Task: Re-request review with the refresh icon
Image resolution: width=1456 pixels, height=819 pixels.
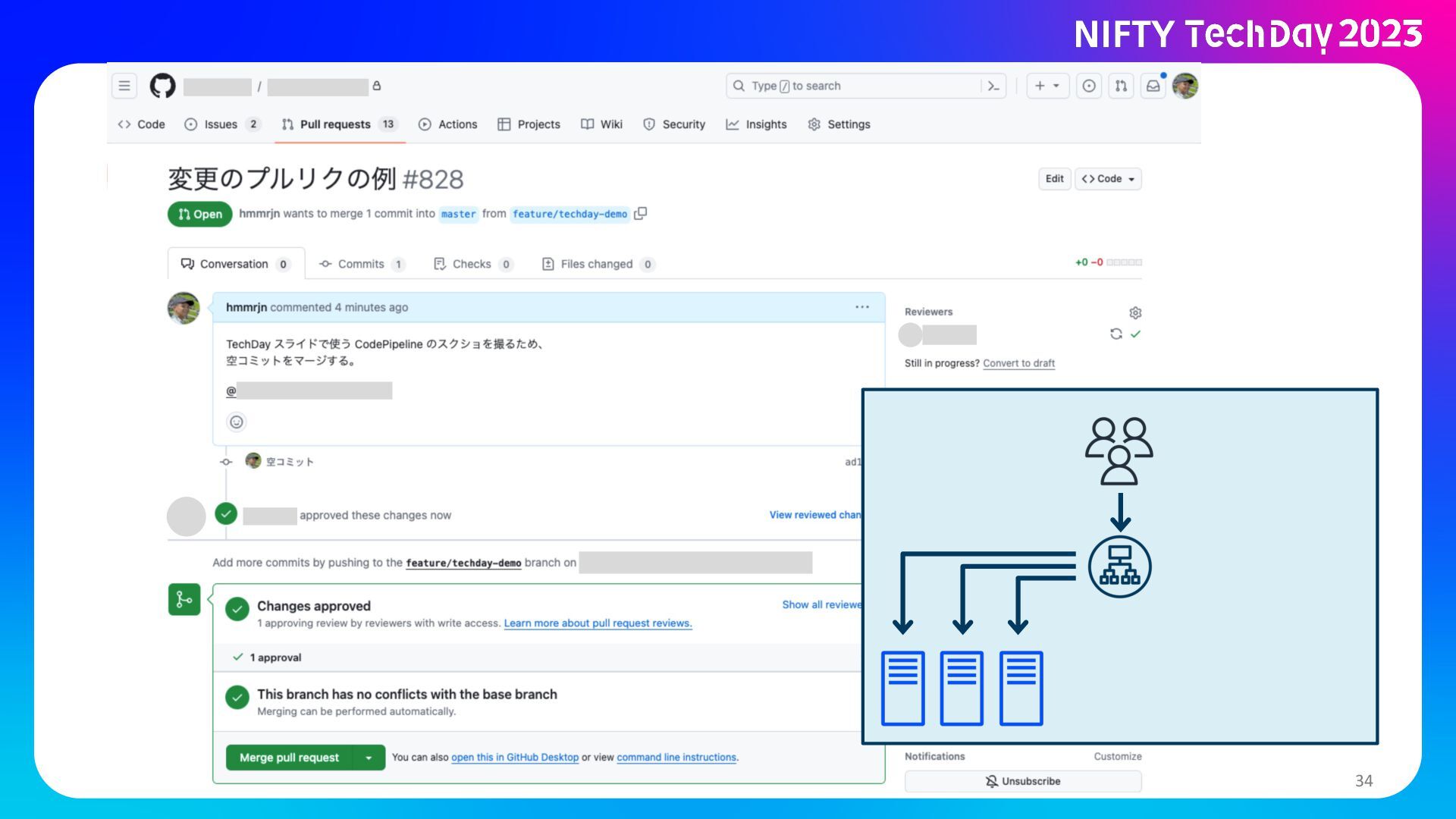Action: [x=1116, y=334]
